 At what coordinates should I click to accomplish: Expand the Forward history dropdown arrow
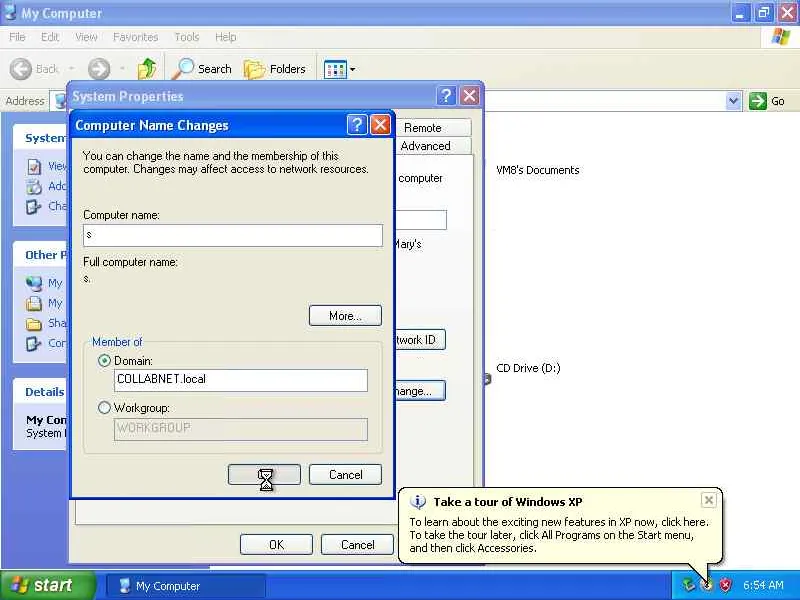(122, 69)
